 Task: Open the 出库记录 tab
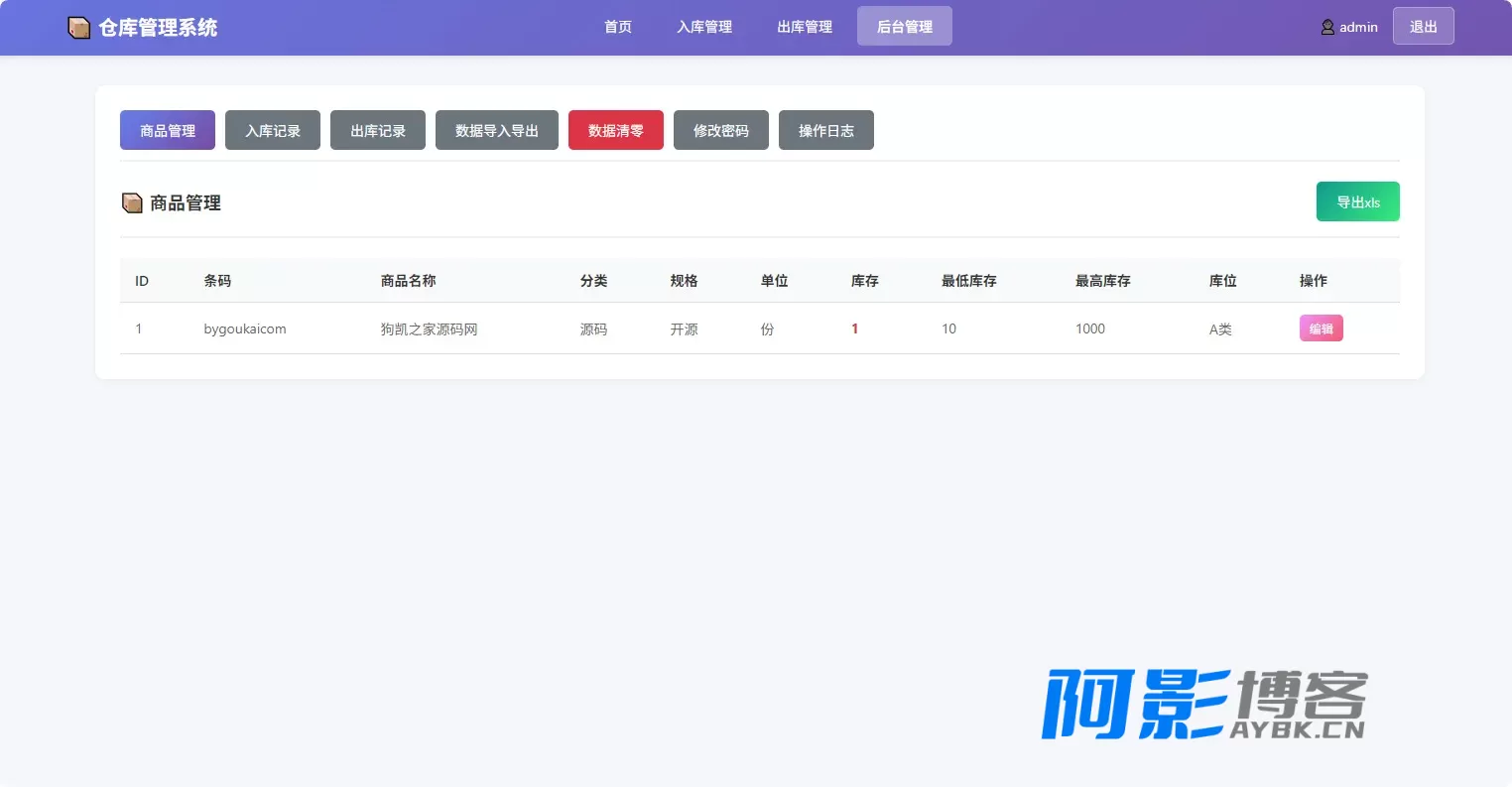(x=378, y=130)
